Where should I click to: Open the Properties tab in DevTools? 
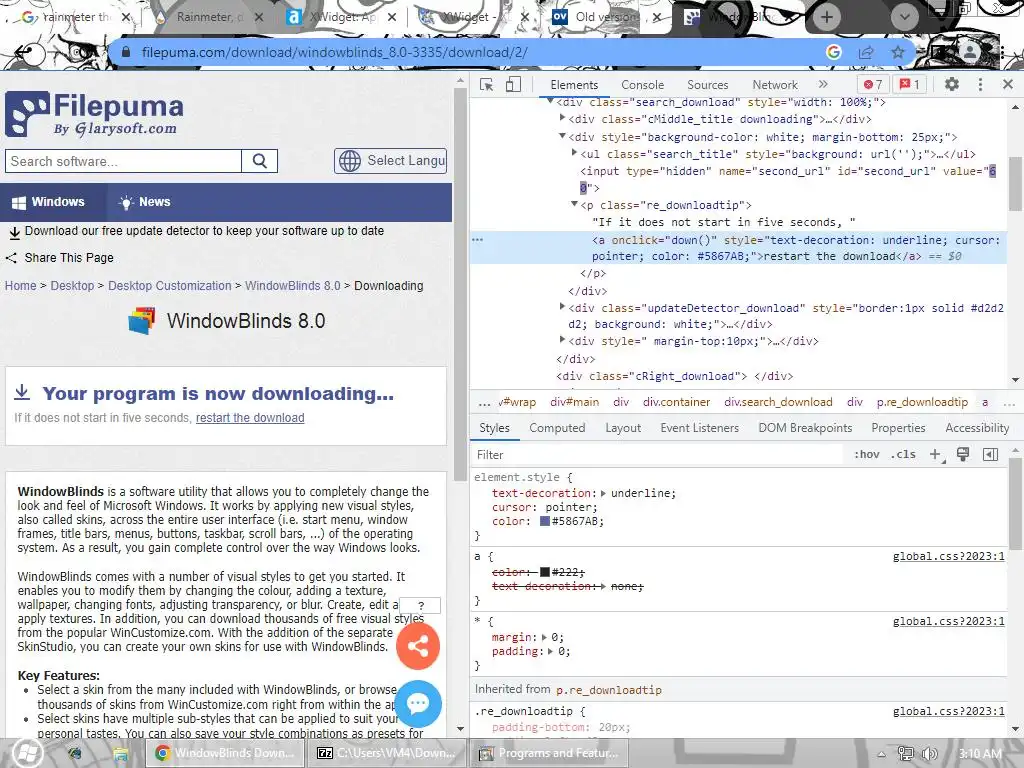pos(898,428)
